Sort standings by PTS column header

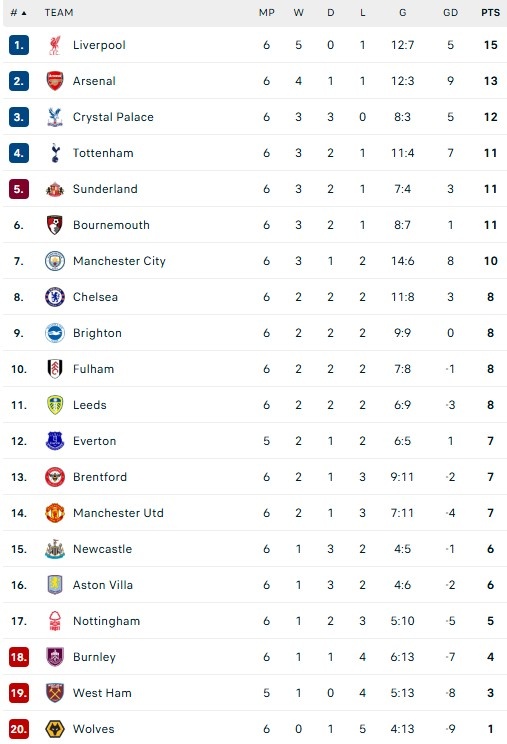click(x=490, y=13)
